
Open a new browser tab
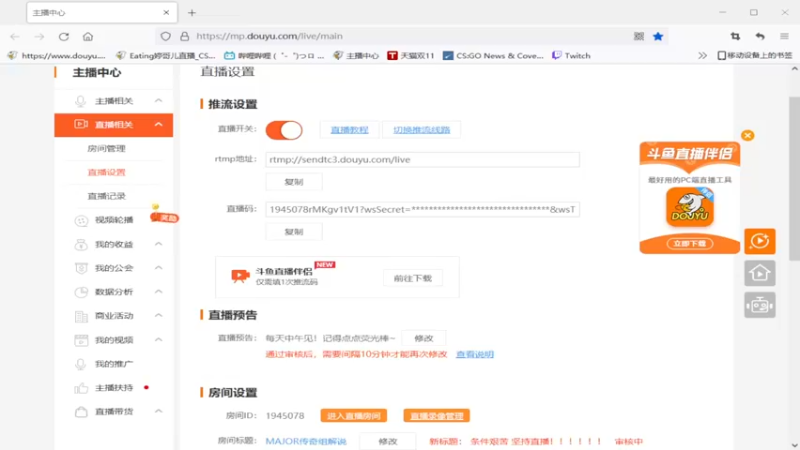coord(192,13)
